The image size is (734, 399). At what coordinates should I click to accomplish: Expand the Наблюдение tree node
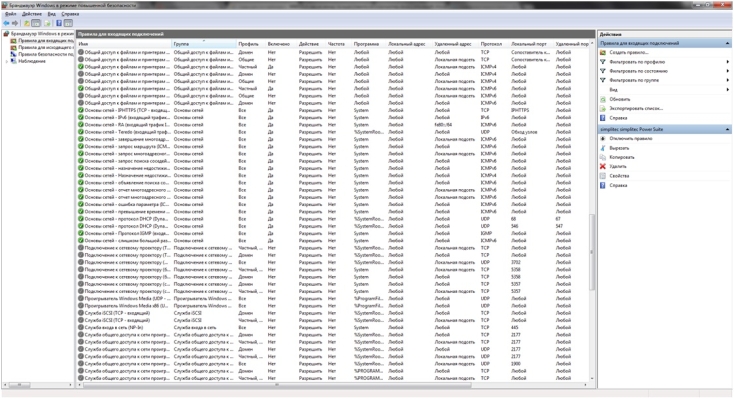7,61
